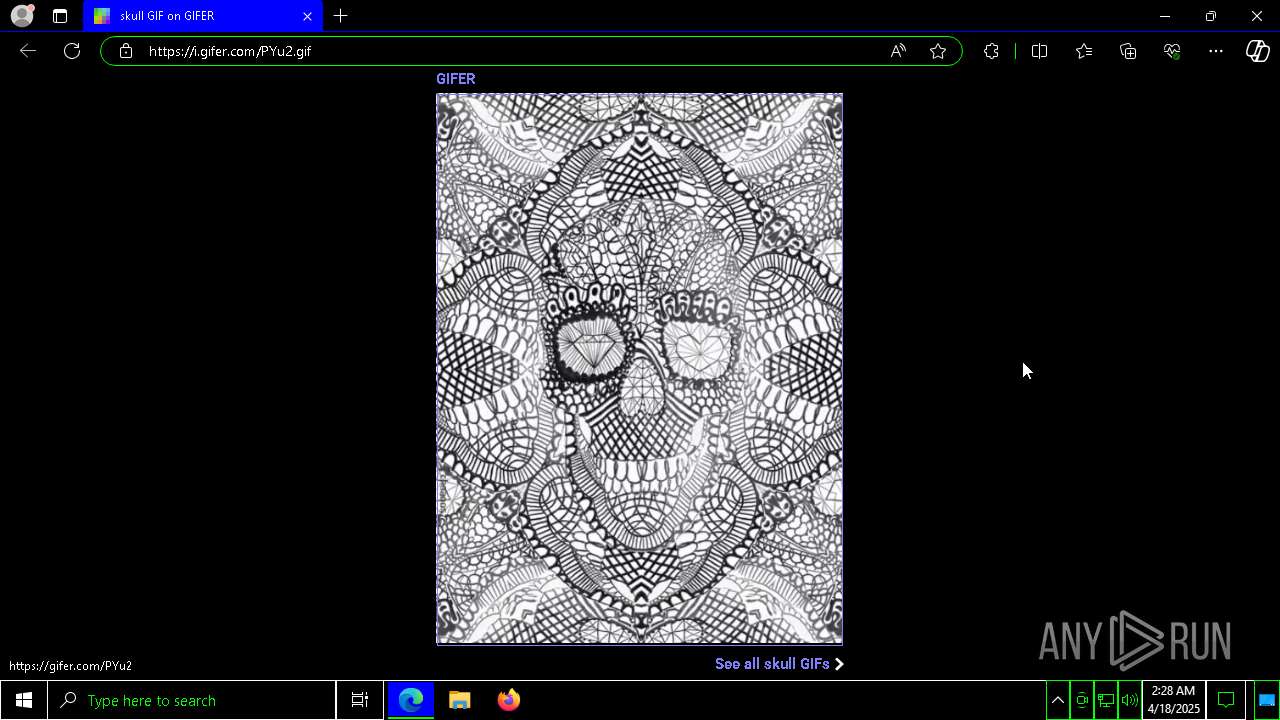View site information lock icon

(x=125, y=51)
